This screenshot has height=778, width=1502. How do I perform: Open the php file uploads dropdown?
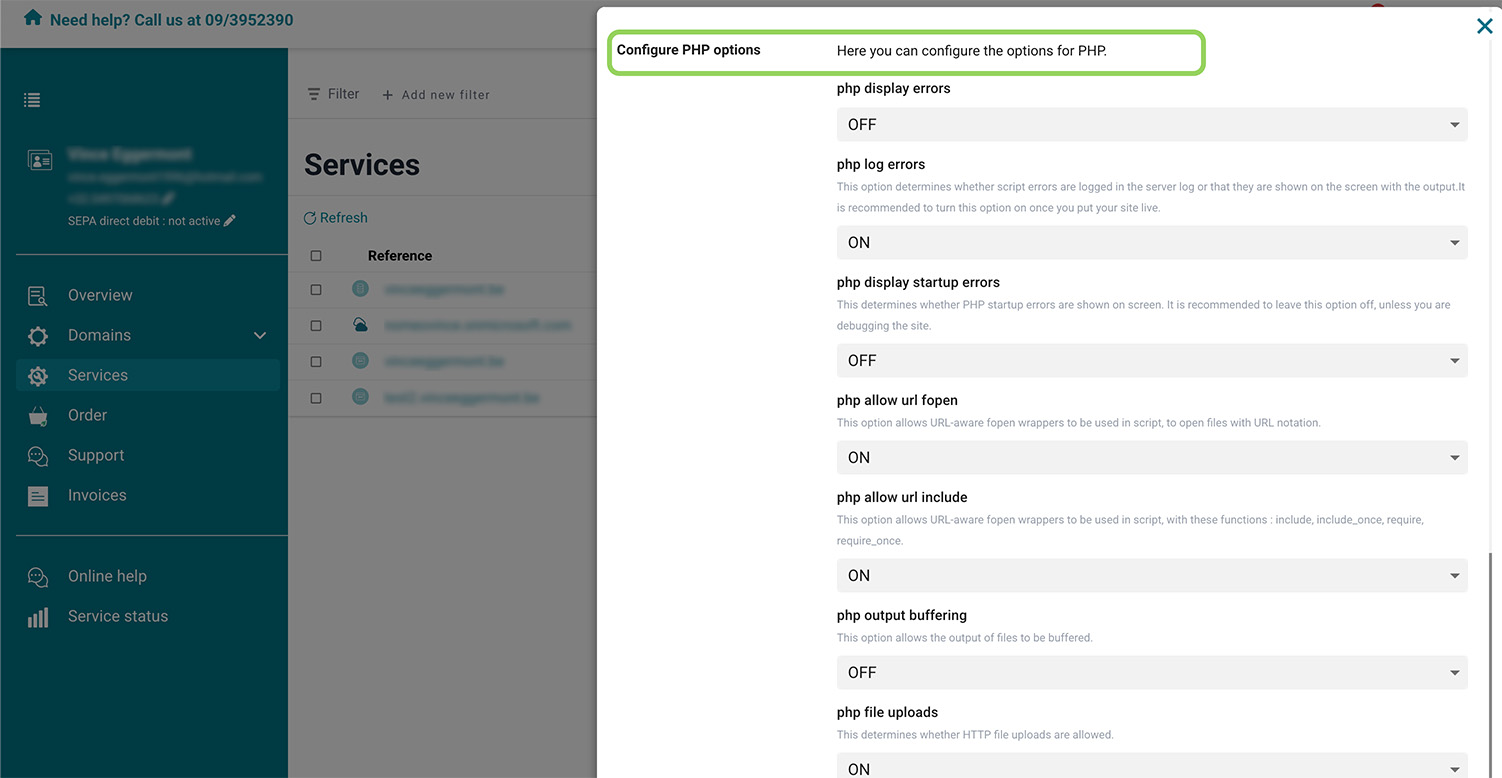click(1152, 766)
